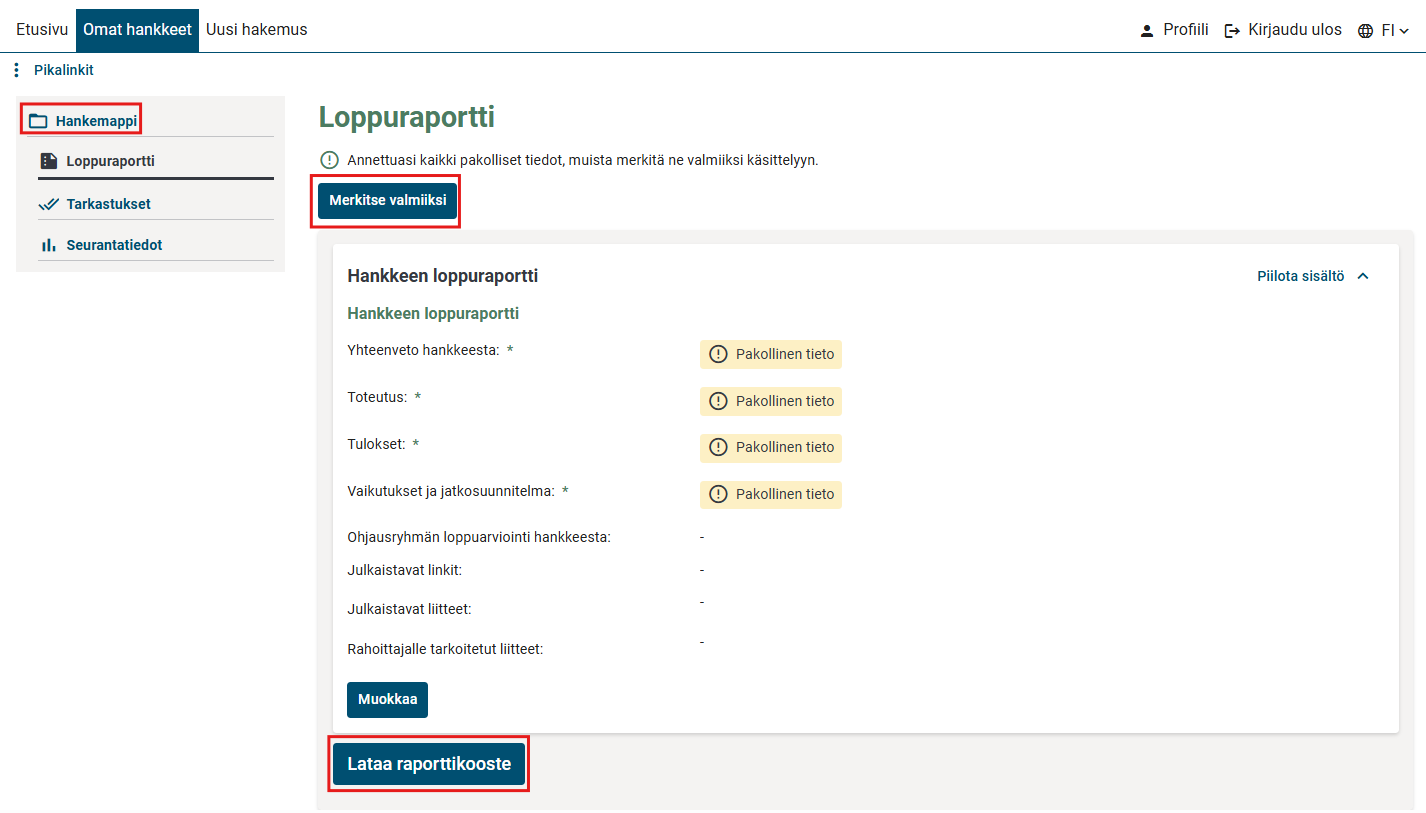This screenshot has height=813, width=1426.
Task: Click the Profiili person icon
Action: click(1147, 31)
